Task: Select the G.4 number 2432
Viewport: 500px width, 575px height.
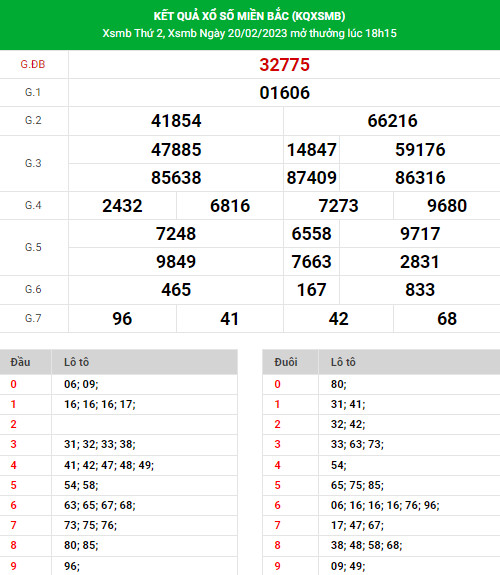Action: (x=122, y=206)
